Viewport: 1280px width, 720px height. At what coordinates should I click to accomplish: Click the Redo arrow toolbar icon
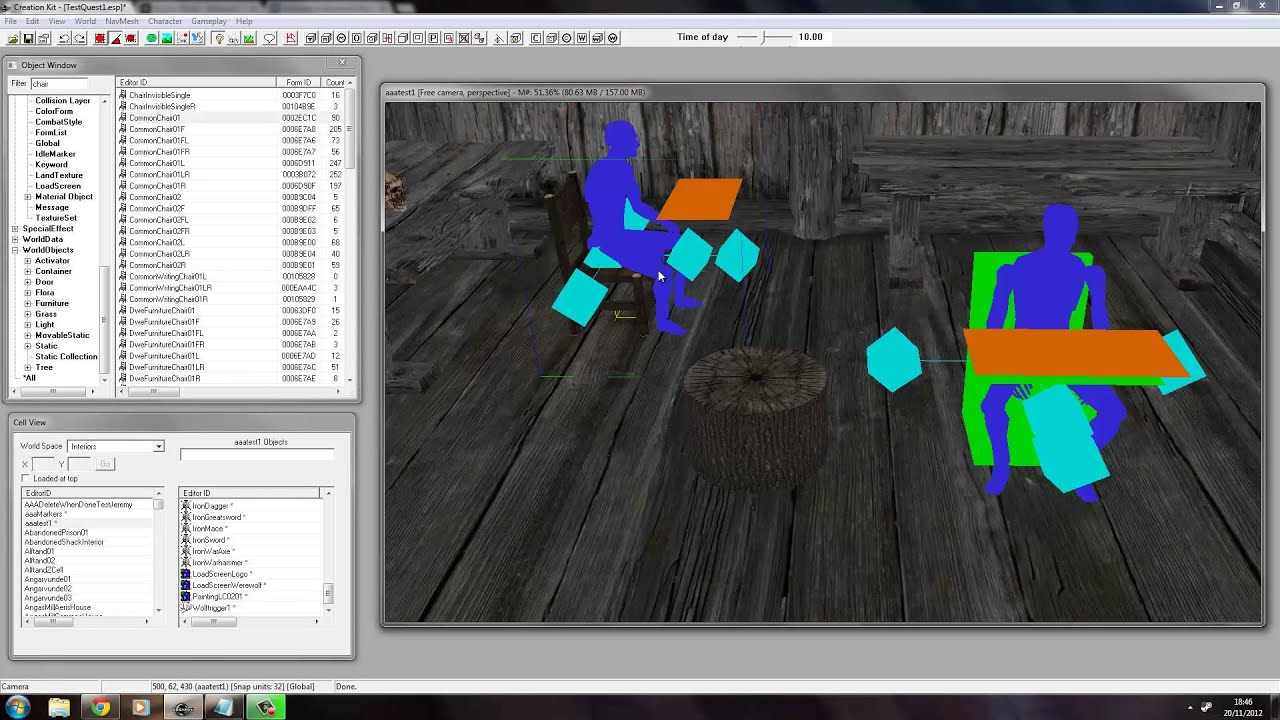[x=80, y=38]
